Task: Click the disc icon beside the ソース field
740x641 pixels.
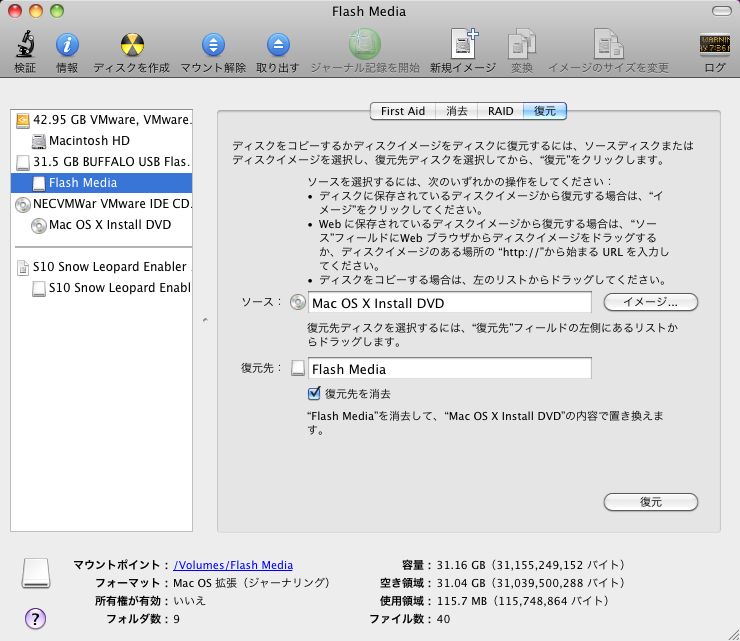Action: click(298, 302)
